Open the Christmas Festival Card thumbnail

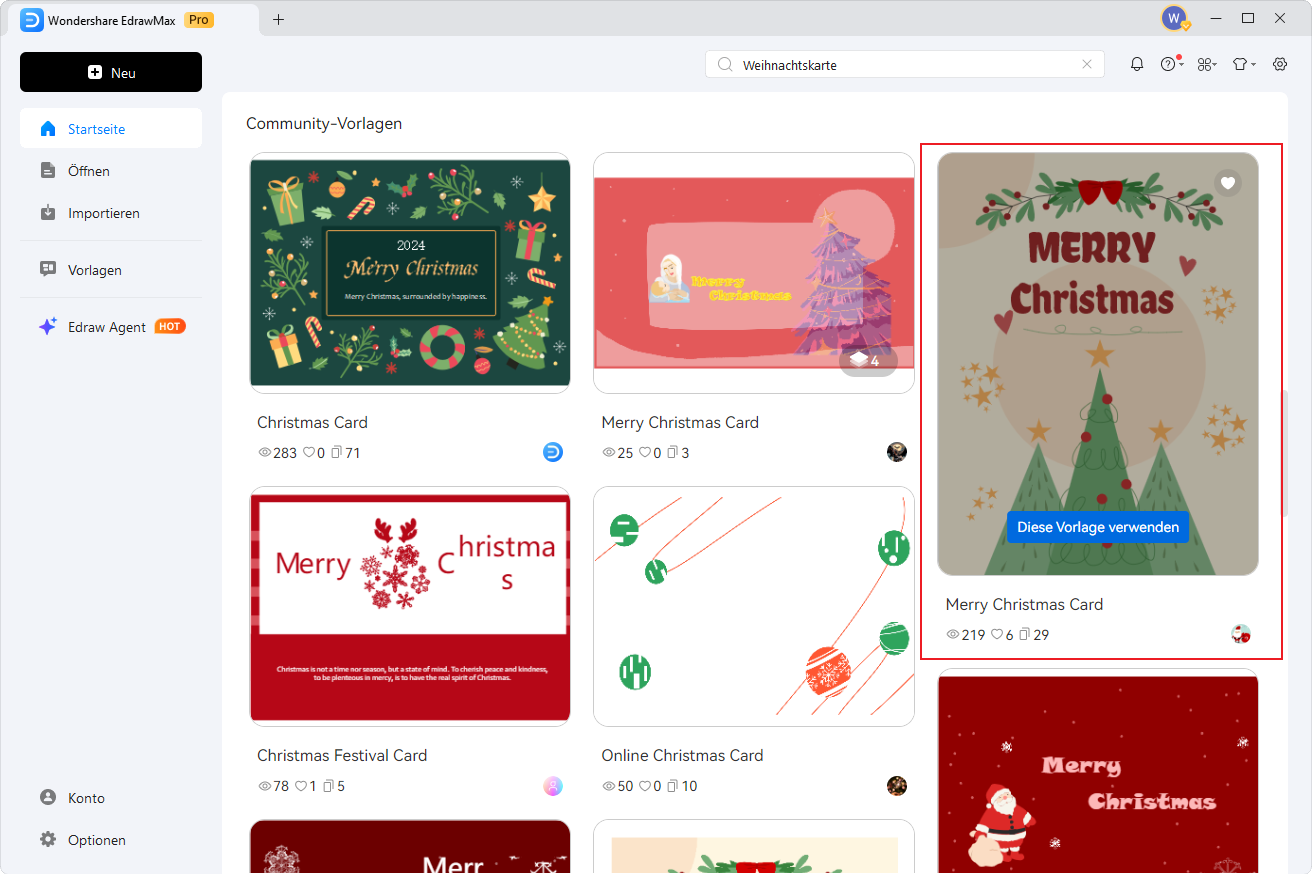coord(409,606)
